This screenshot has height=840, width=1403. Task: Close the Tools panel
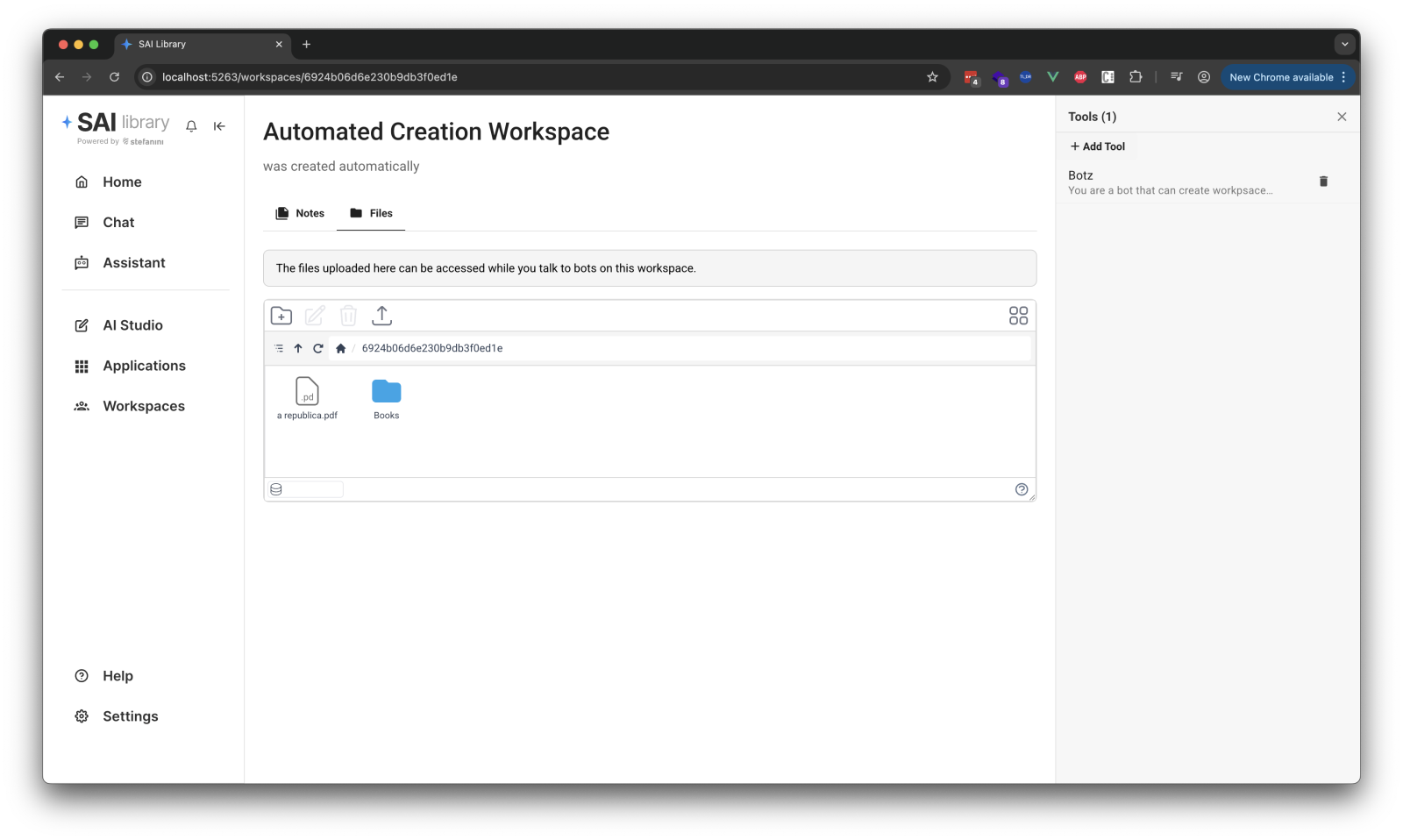(x=1342, y=117)
